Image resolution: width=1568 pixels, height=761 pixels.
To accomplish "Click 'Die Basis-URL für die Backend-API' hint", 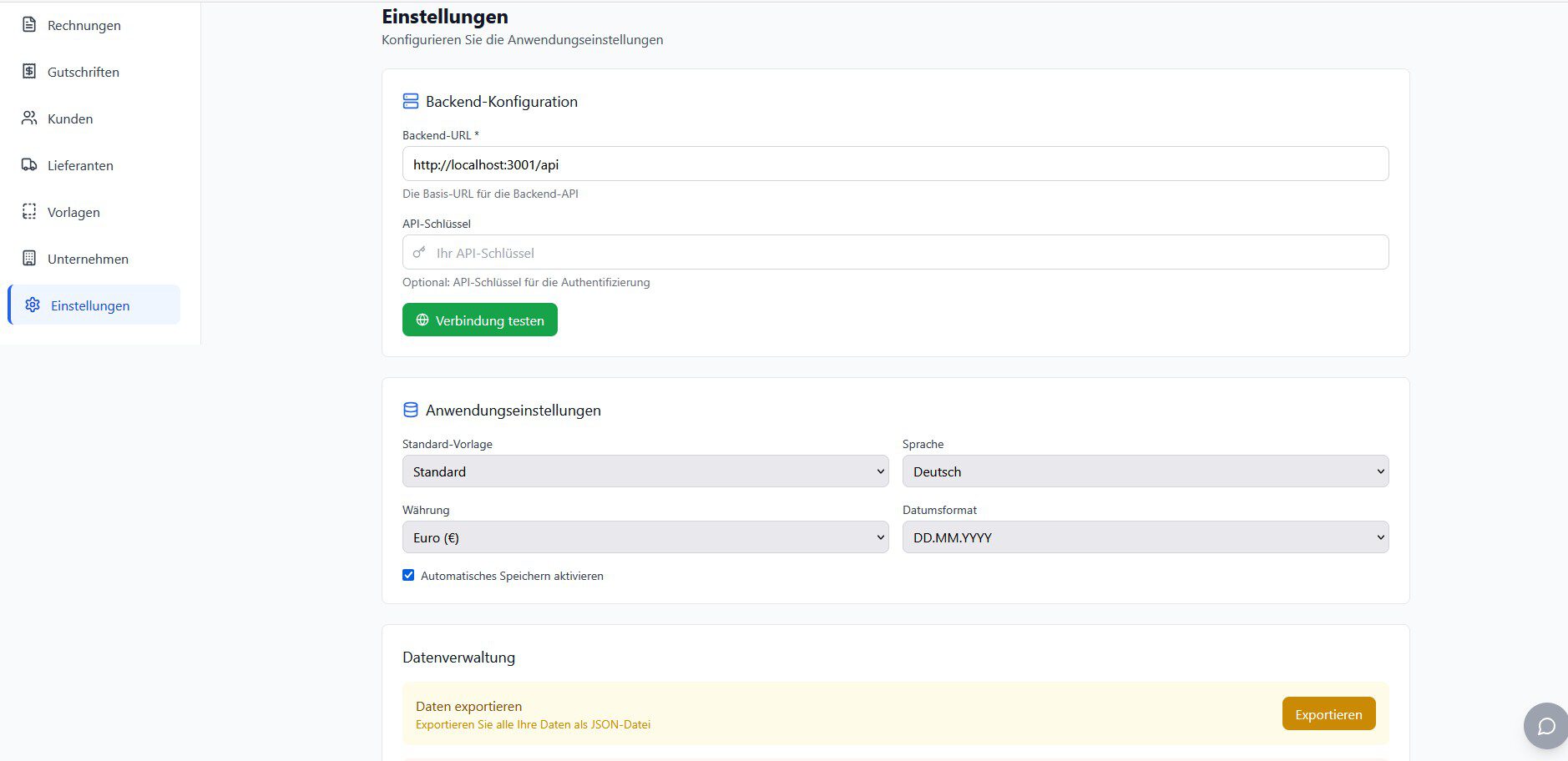I will click(x=490, y=194).
